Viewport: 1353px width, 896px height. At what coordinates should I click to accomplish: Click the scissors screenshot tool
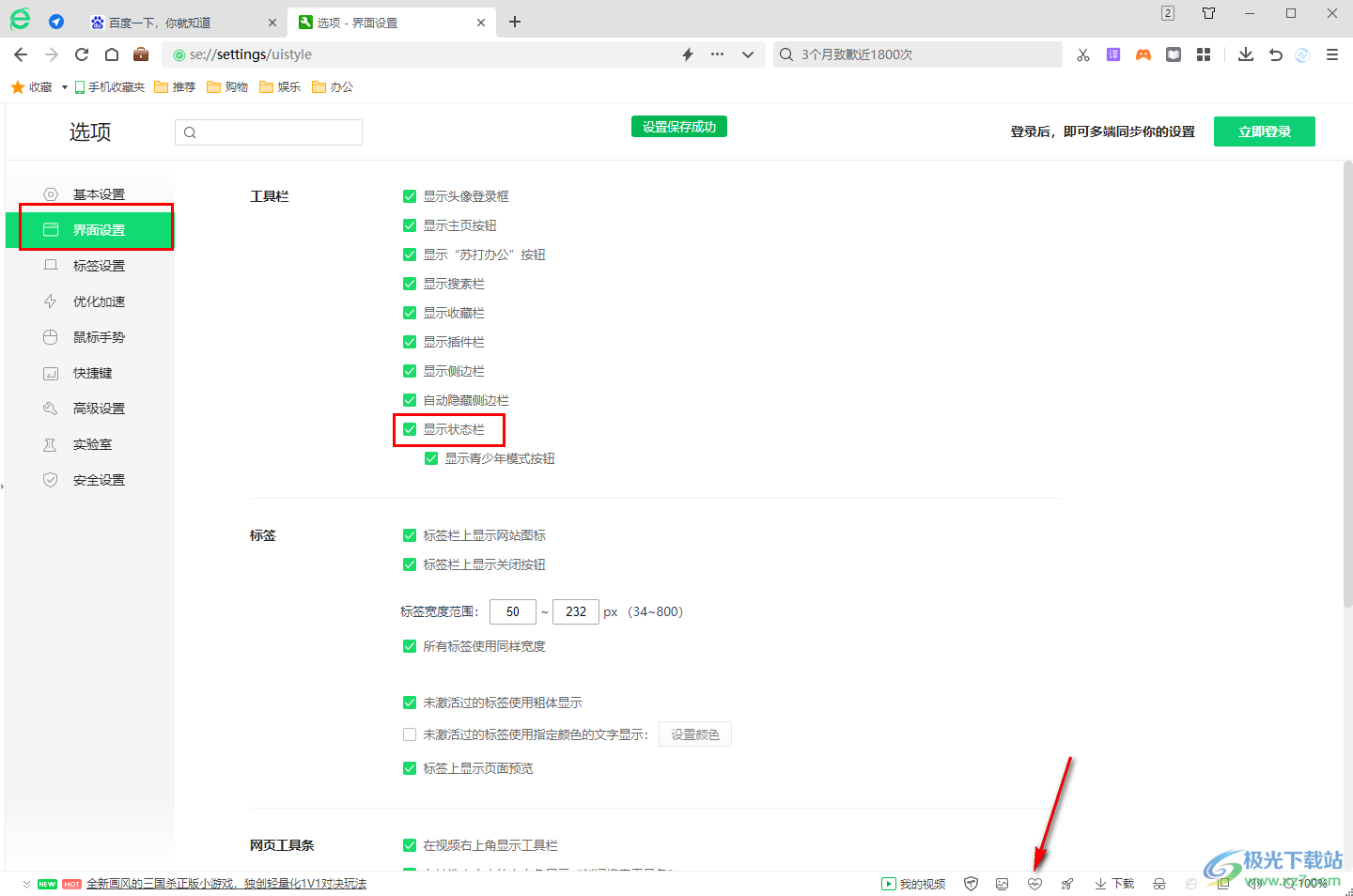pyautogui.click(x=1083, y=54)
